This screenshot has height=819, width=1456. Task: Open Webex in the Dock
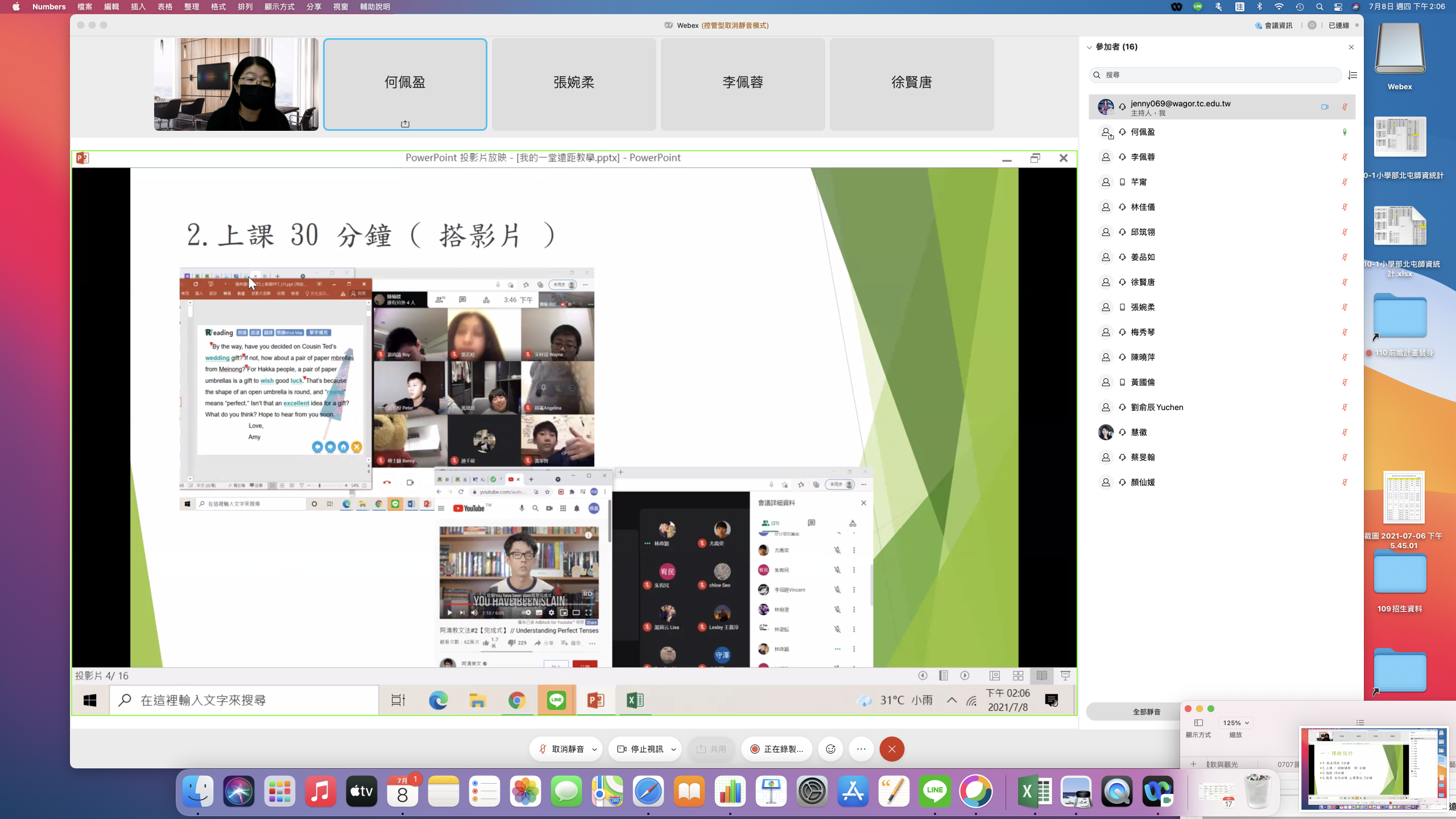pyautogui.click(x=1158, y=791)
